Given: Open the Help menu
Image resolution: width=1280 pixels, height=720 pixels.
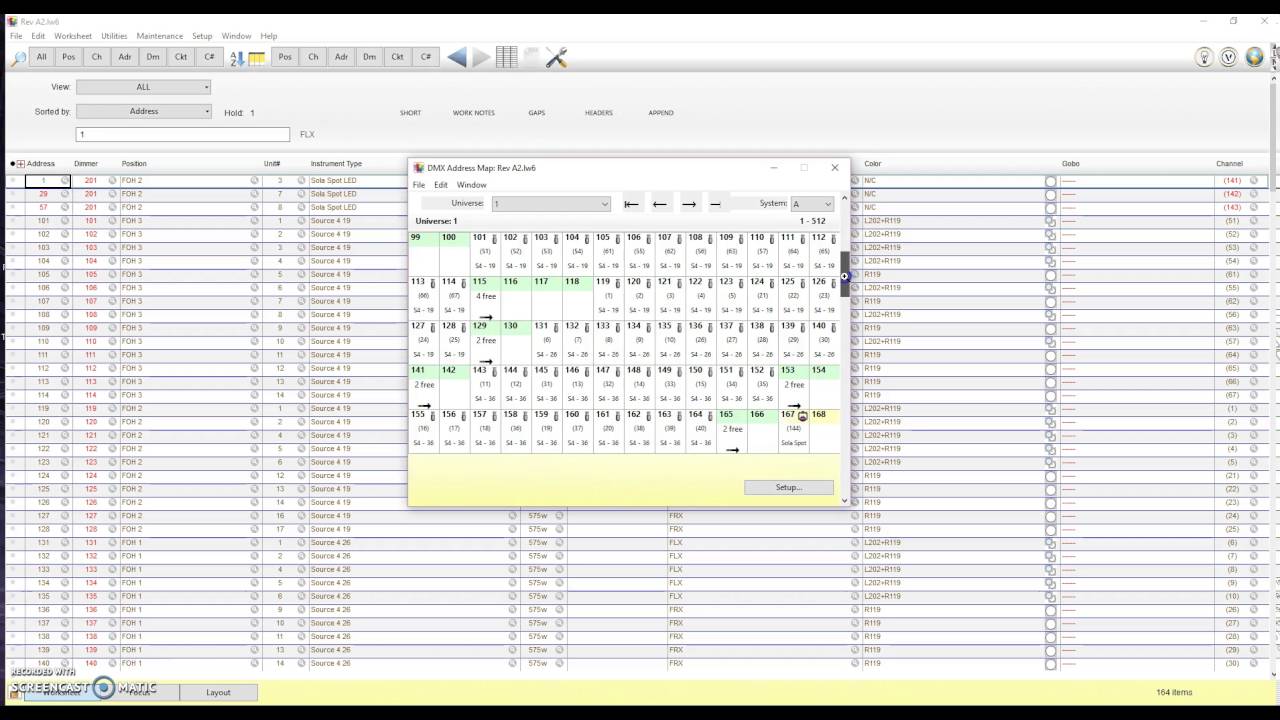Looking at the screenshot, I should [x=269, y=36].
